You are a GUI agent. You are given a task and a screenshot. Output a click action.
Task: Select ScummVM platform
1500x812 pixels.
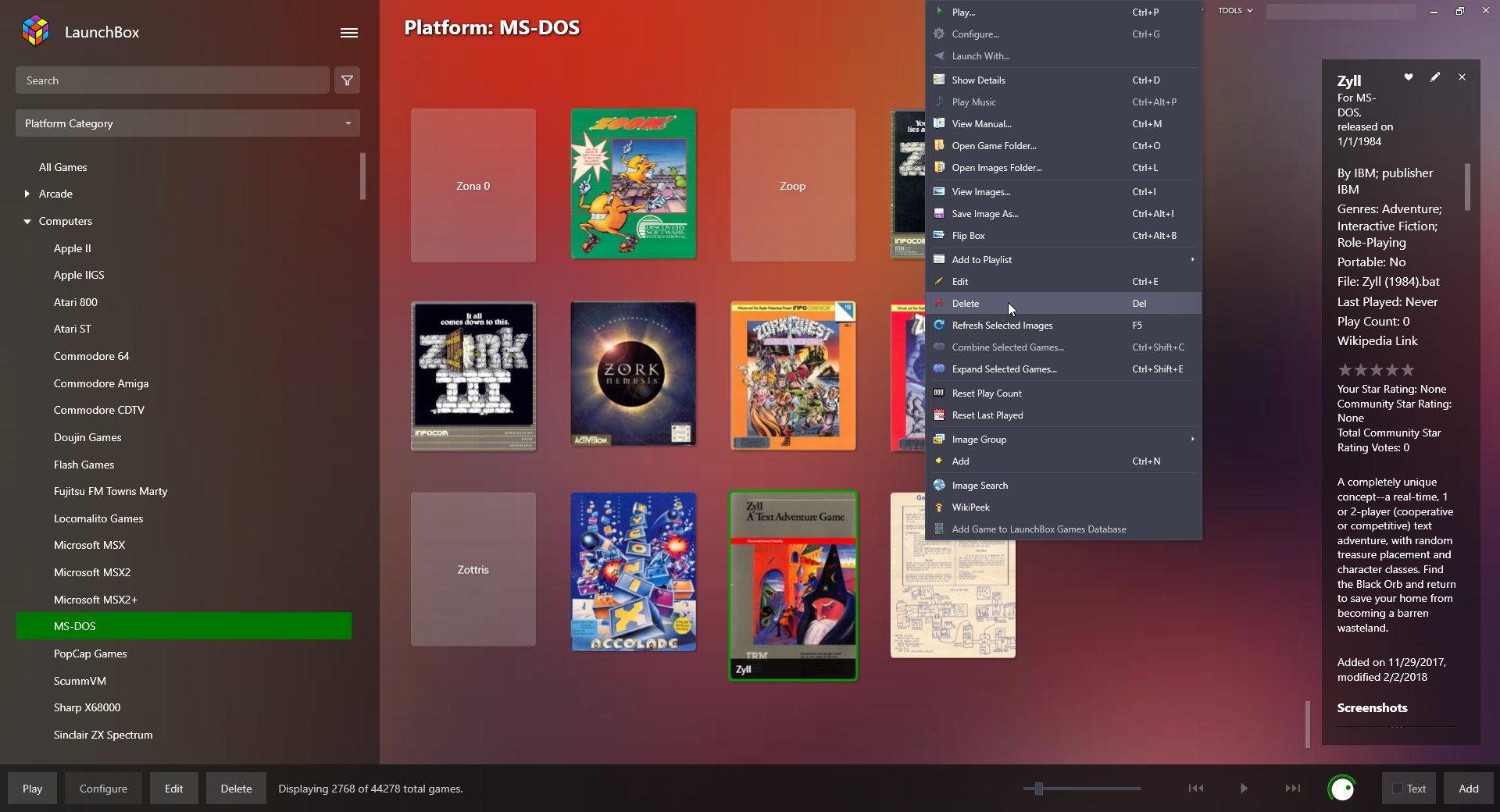click(x=80, y=681)
